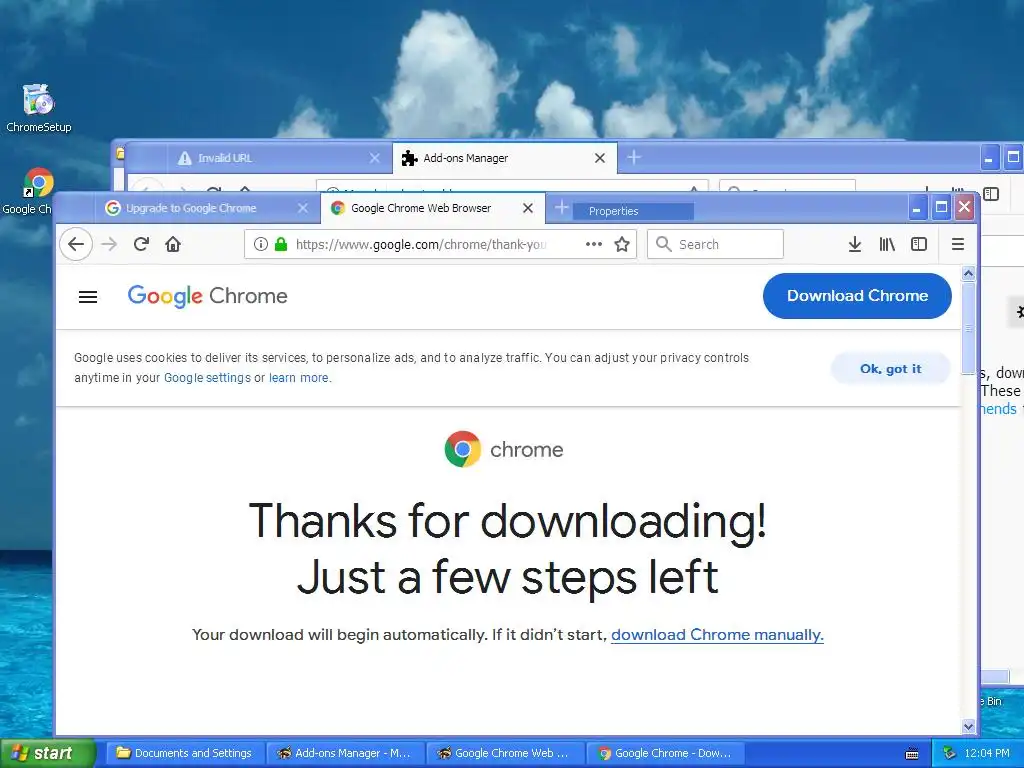This screenshot has width=1024, height=768.
Task: Switch to Add-ons Manager taskbar window
Action: [345, 753]
